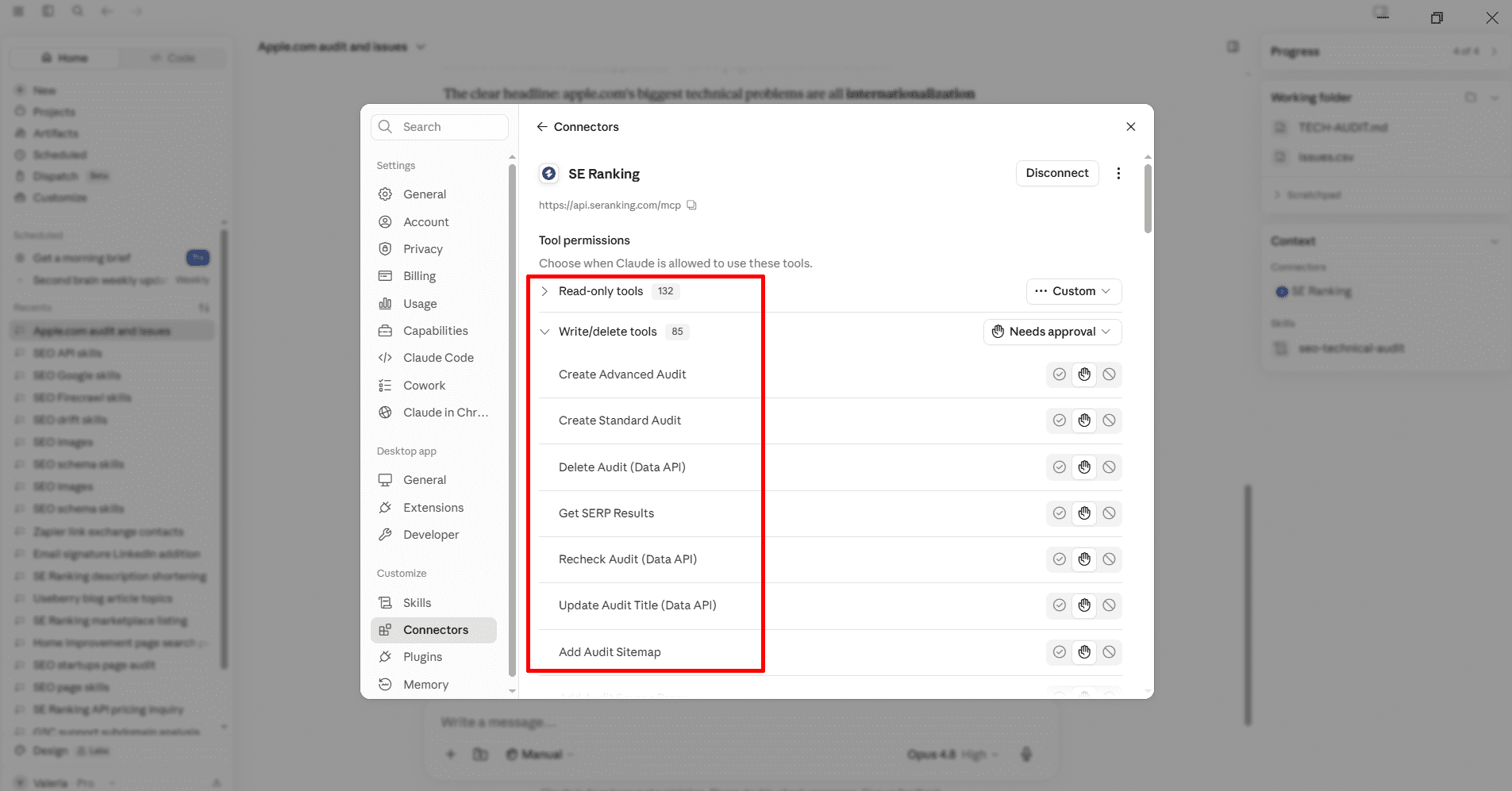Click settings Search field
Viewport: 1512px width, 791px height.
439,127
